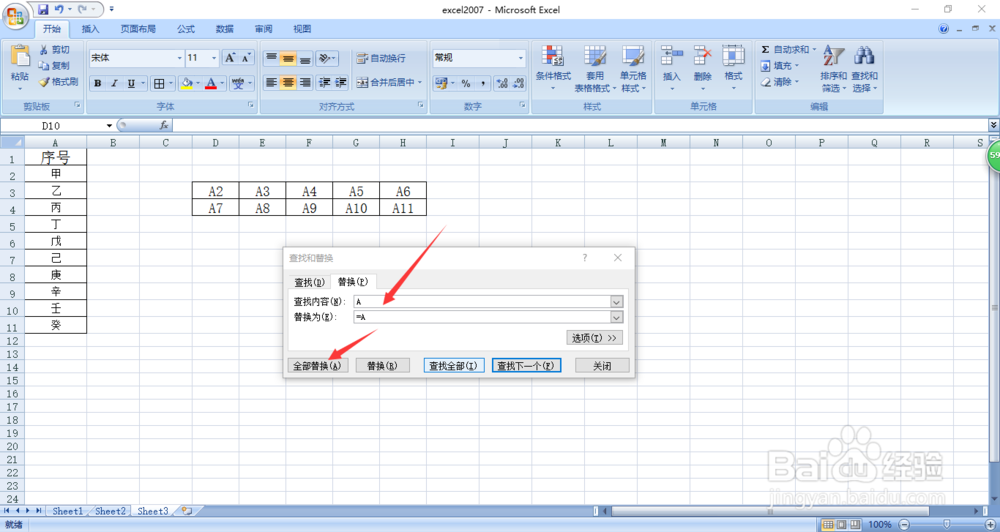Open Format as Table (套用表格格式)
Viewport: 1000px width, 532px height.
pyautogui.click(x=595, y=69)
